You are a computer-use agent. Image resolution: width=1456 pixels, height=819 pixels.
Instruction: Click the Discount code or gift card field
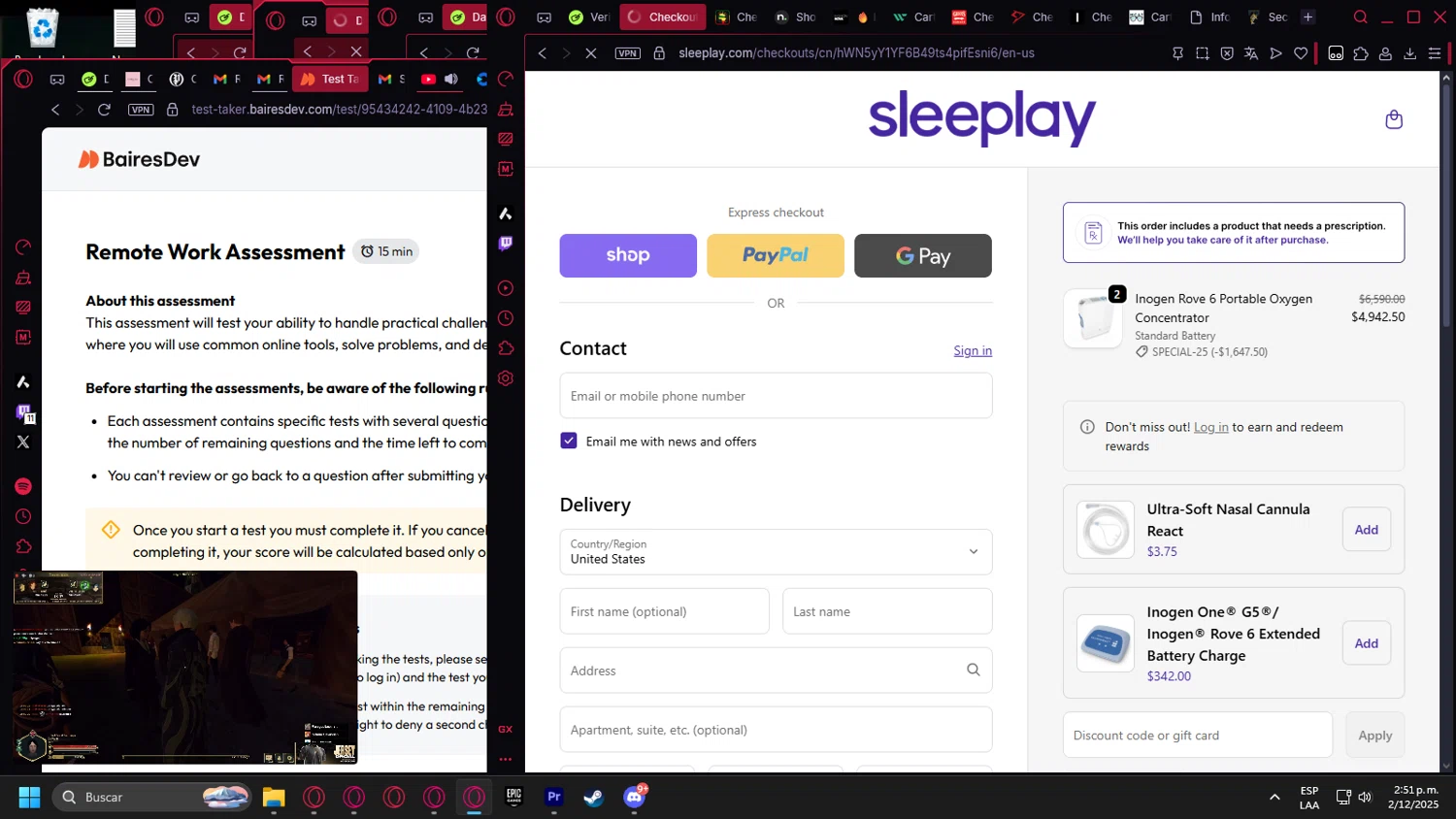[1197, 736]
